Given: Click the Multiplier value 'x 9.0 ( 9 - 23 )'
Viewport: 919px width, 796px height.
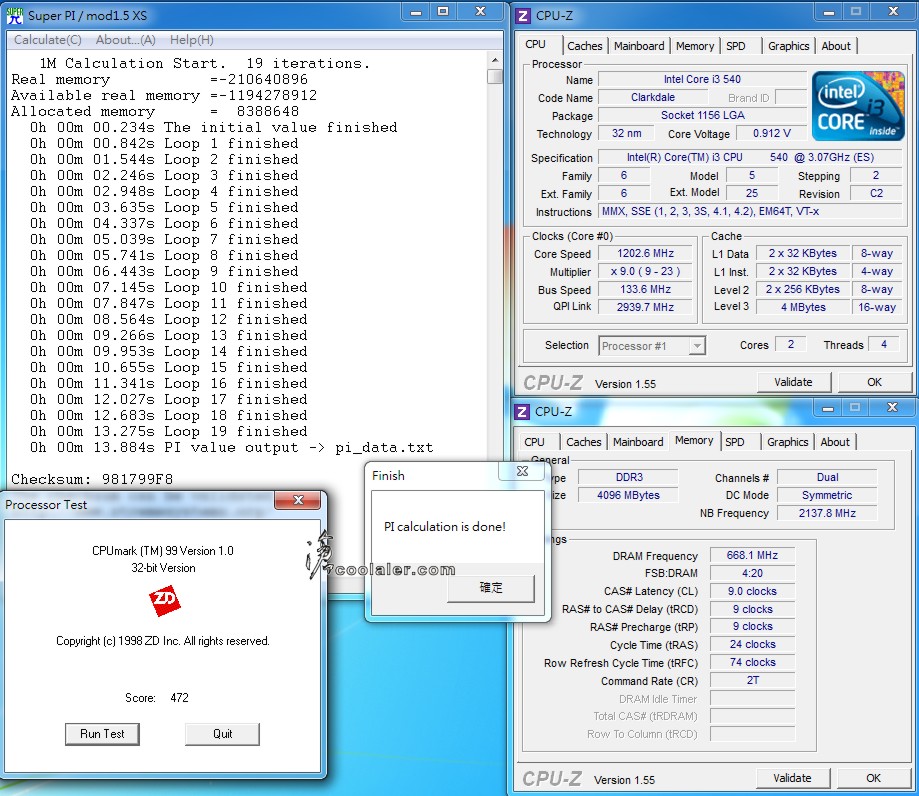Looking at the screenshot, I should tap(645, 271).
